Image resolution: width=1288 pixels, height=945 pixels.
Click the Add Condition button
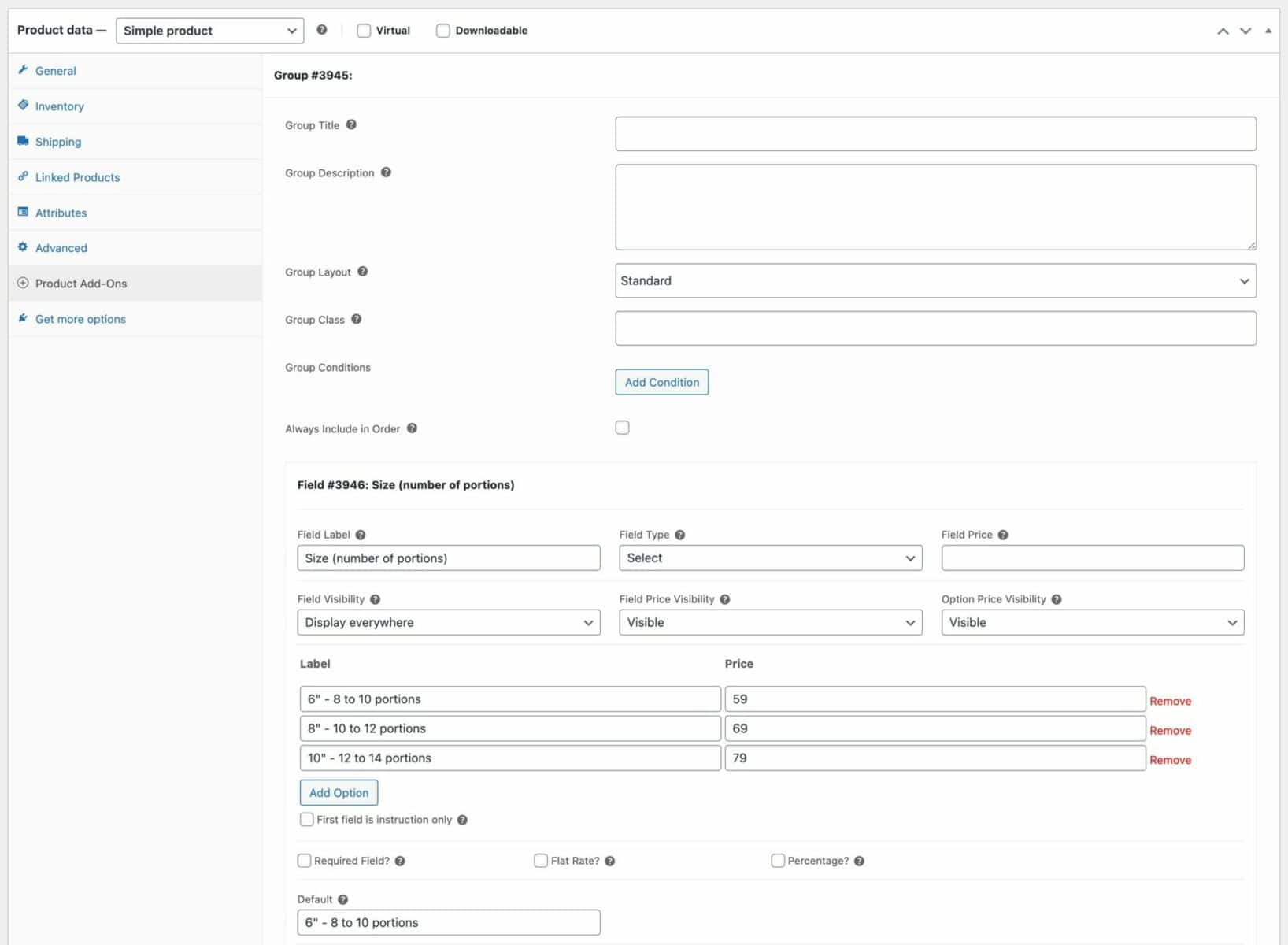[662, 382]
